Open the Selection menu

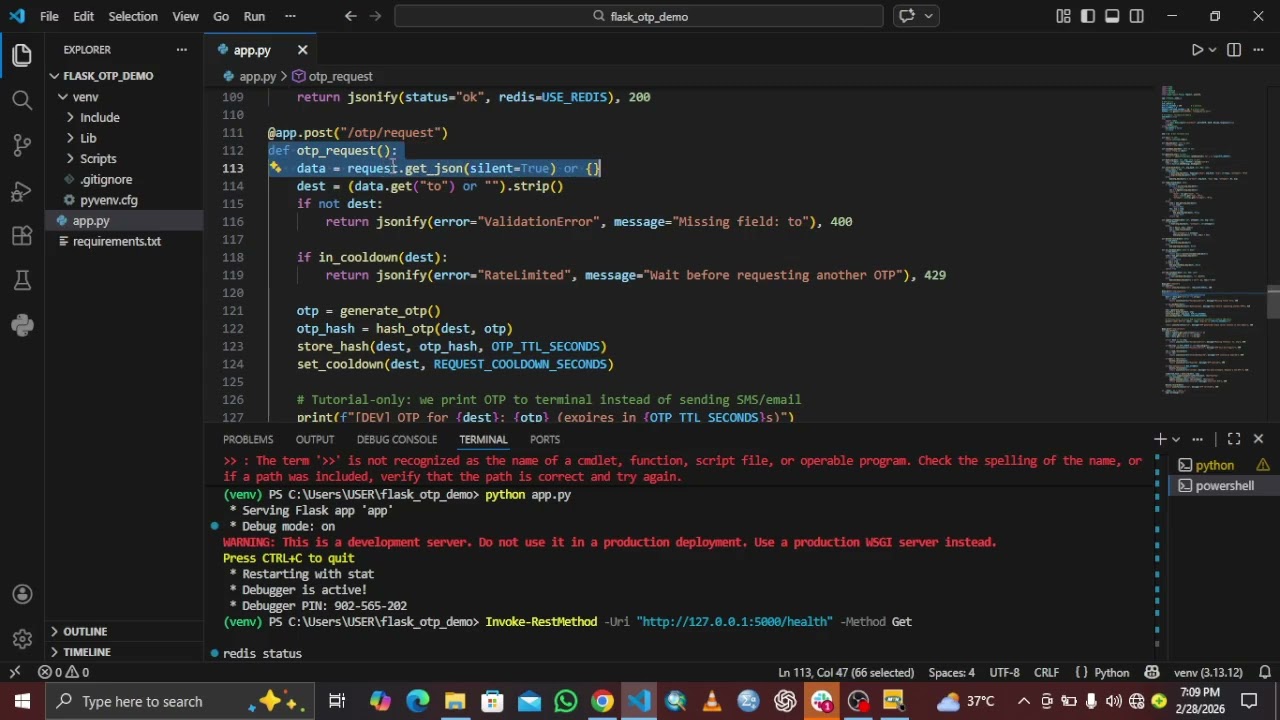point(133,16)
